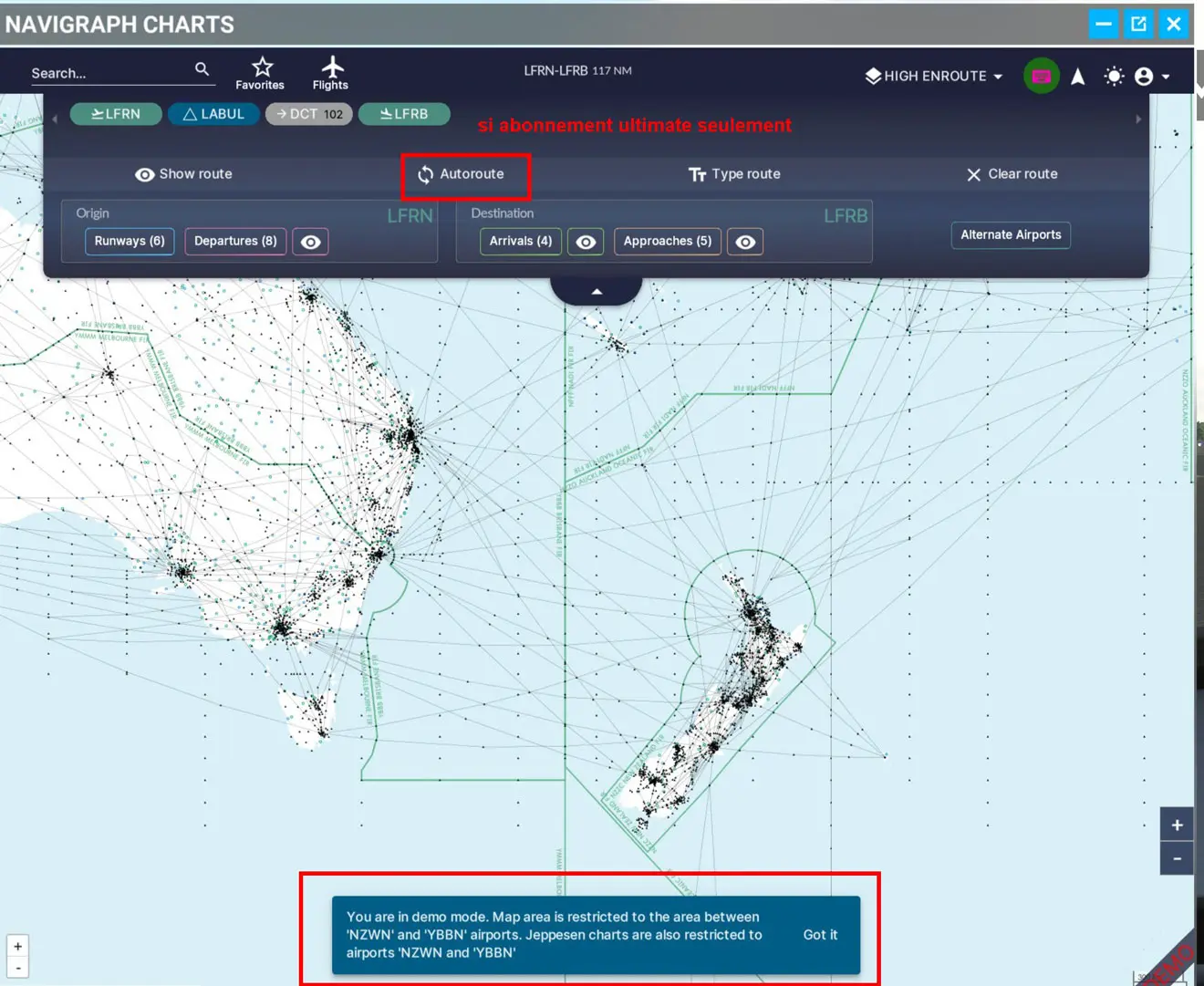Open Type route option
Screen dimensions: 1204x986
pyautogui.click(x=734, y=174)
